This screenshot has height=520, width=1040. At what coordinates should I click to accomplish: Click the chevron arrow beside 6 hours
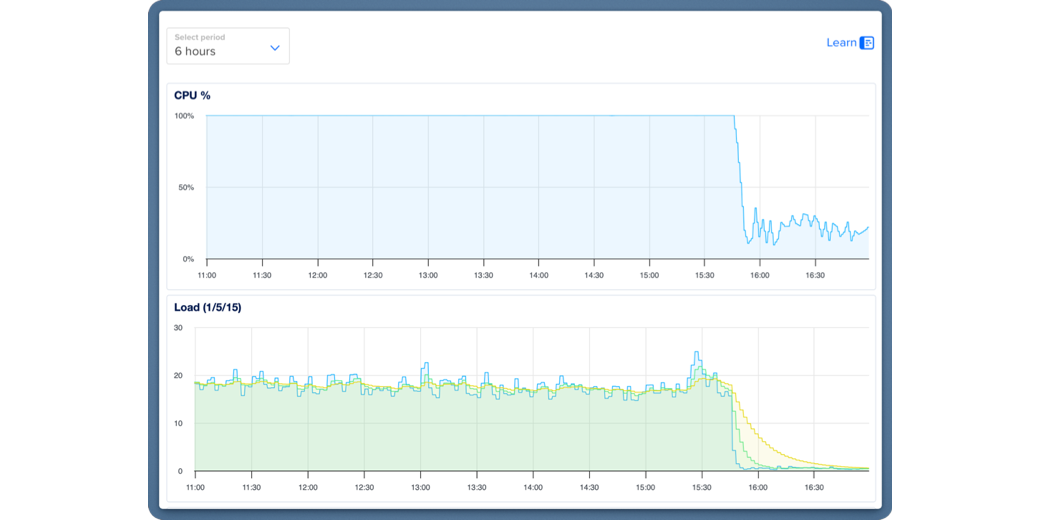[275, 48]
